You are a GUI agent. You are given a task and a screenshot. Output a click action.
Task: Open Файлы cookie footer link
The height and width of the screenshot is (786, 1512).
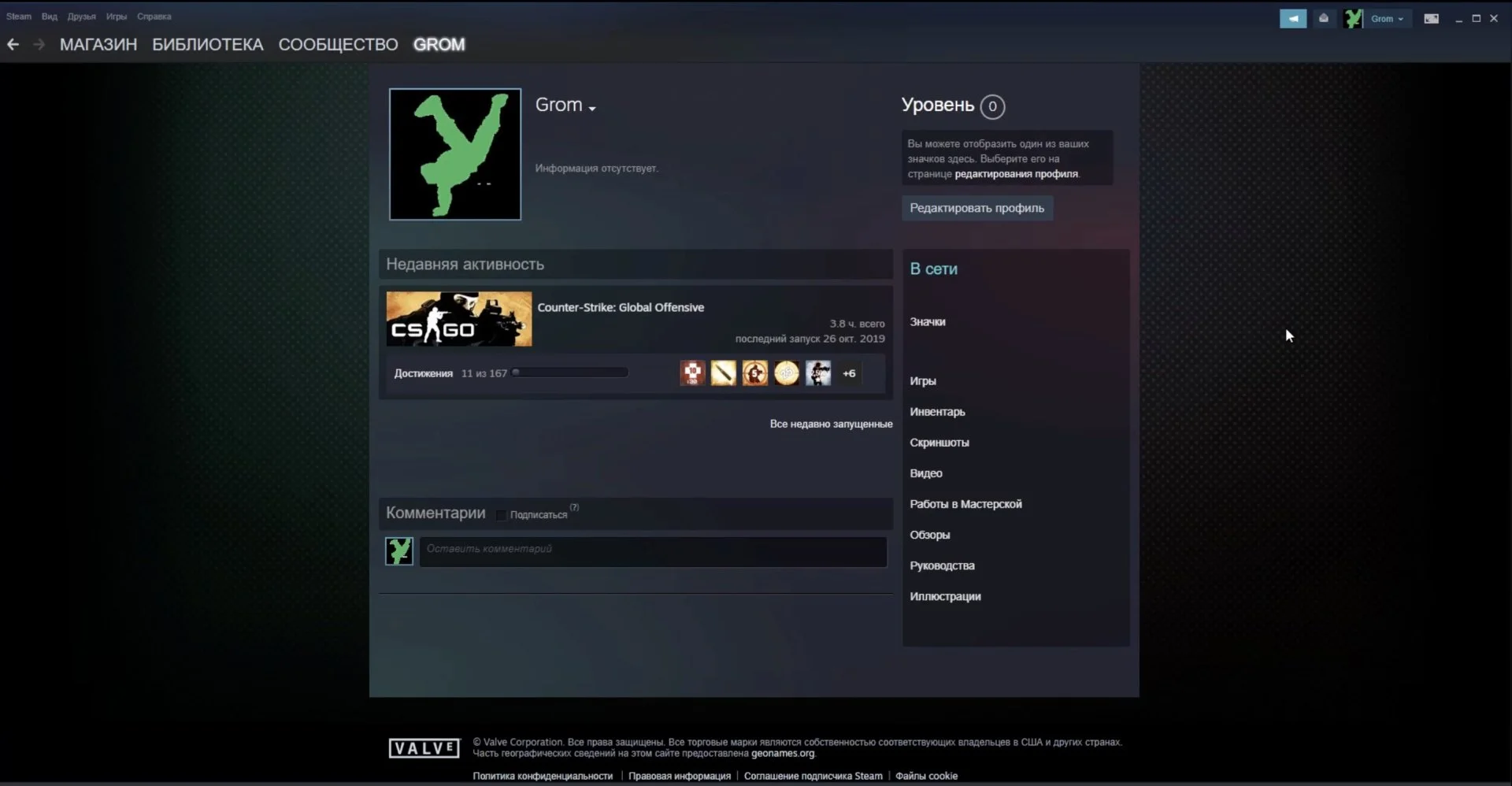pyautogui.click(x=926, y=776)
